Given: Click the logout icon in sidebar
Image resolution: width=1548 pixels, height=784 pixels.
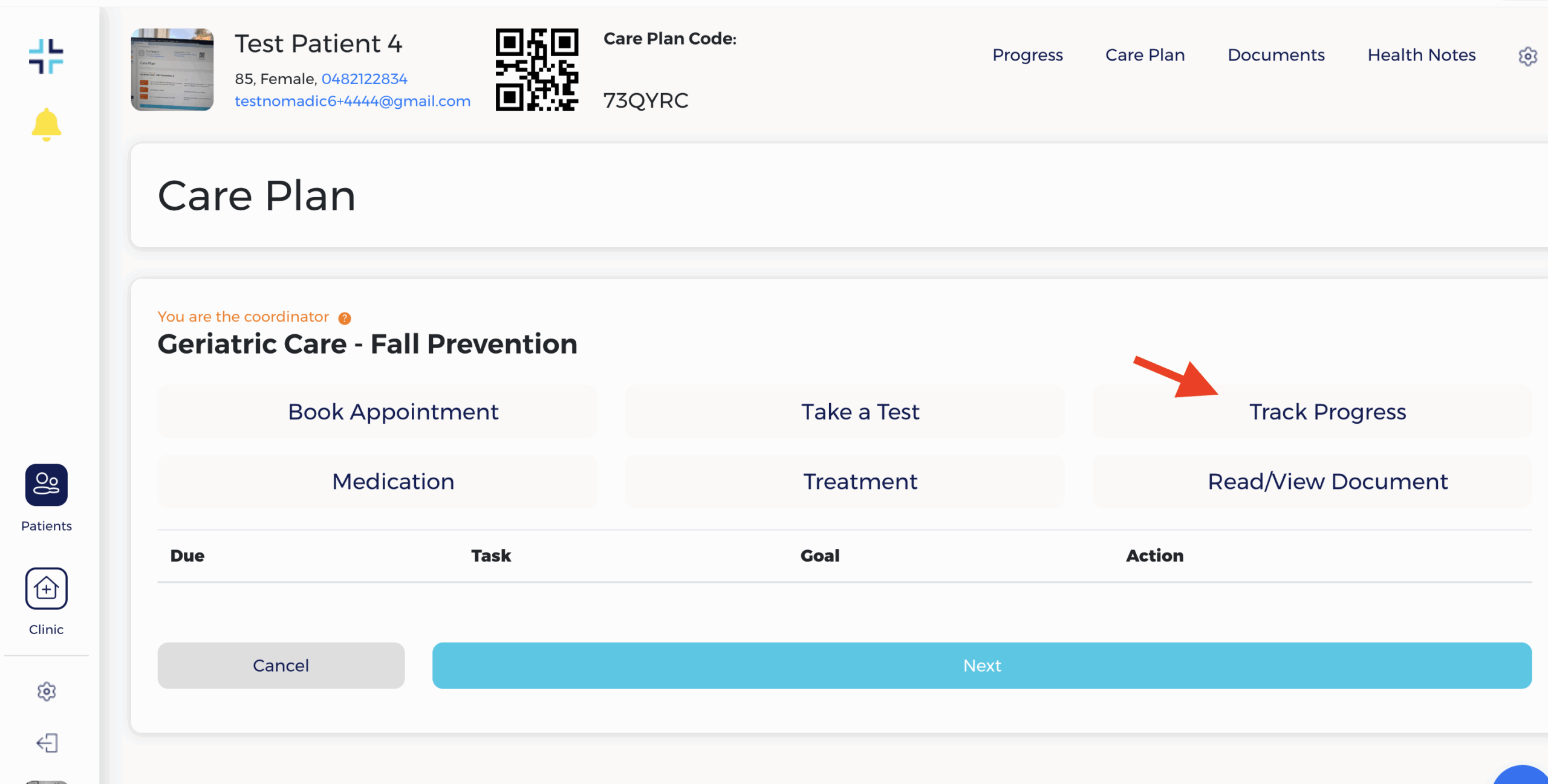Looking at the screenshot, I should pyautogui.click(x=47, y=743).
